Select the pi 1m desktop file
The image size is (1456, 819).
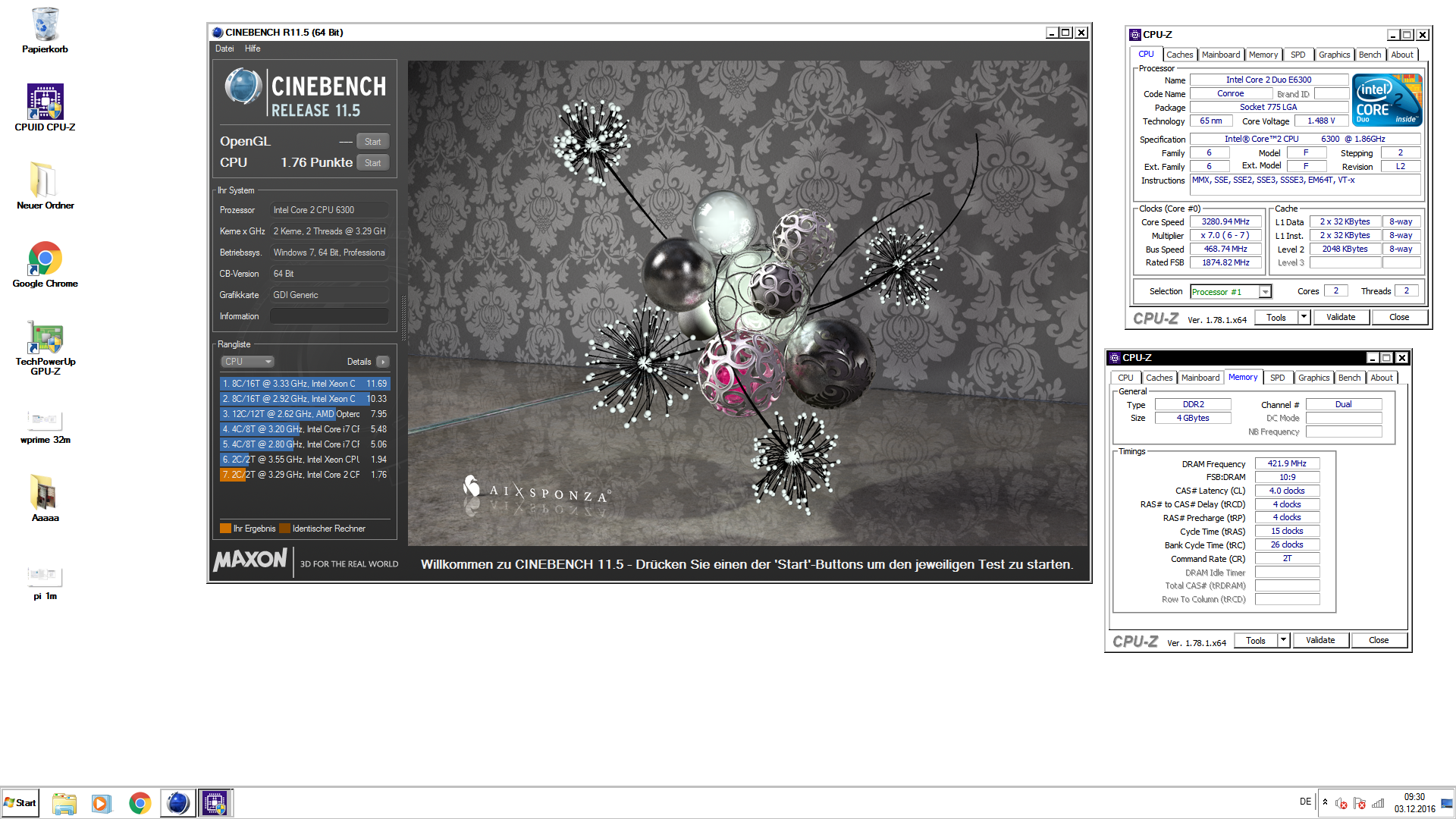click(x=45, y=583)
